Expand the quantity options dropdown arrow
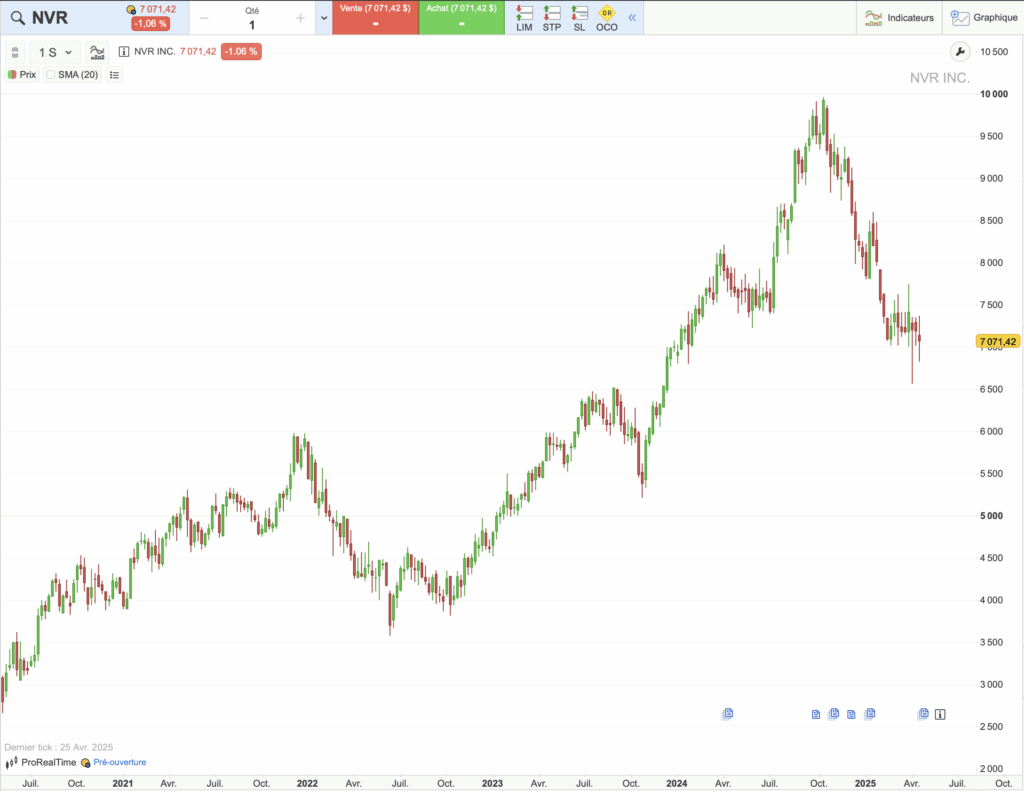Screen dimensions: 1024x791 [x=324, y=18]
